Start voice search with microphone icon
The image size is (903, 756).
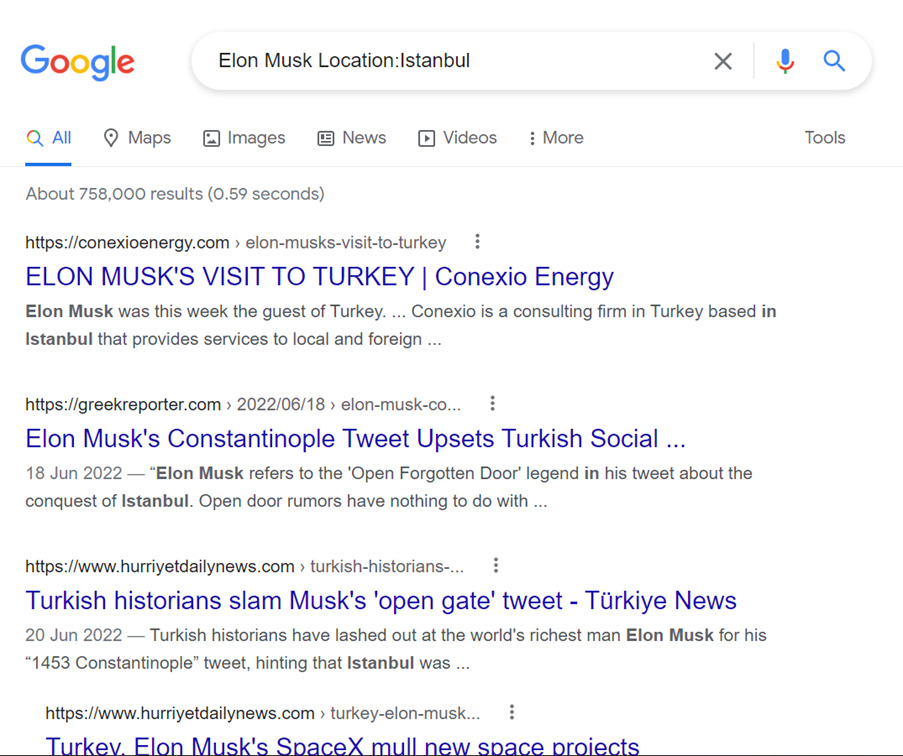[x=785, y=62]
